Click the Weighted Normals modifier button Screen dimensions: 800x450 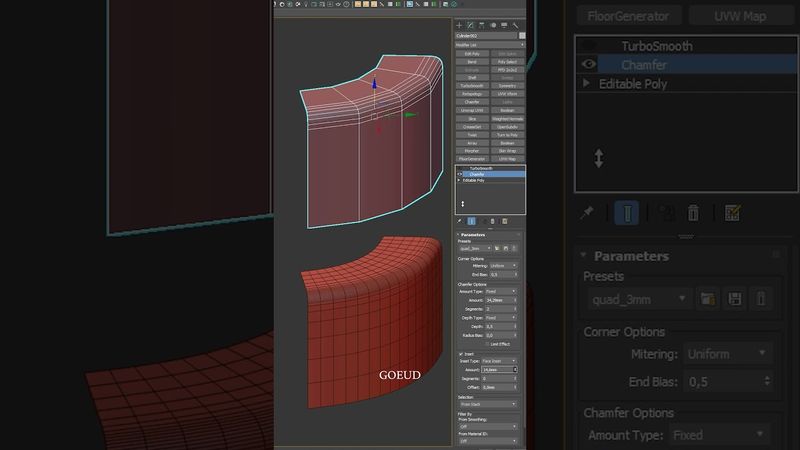tap(508, 118)
